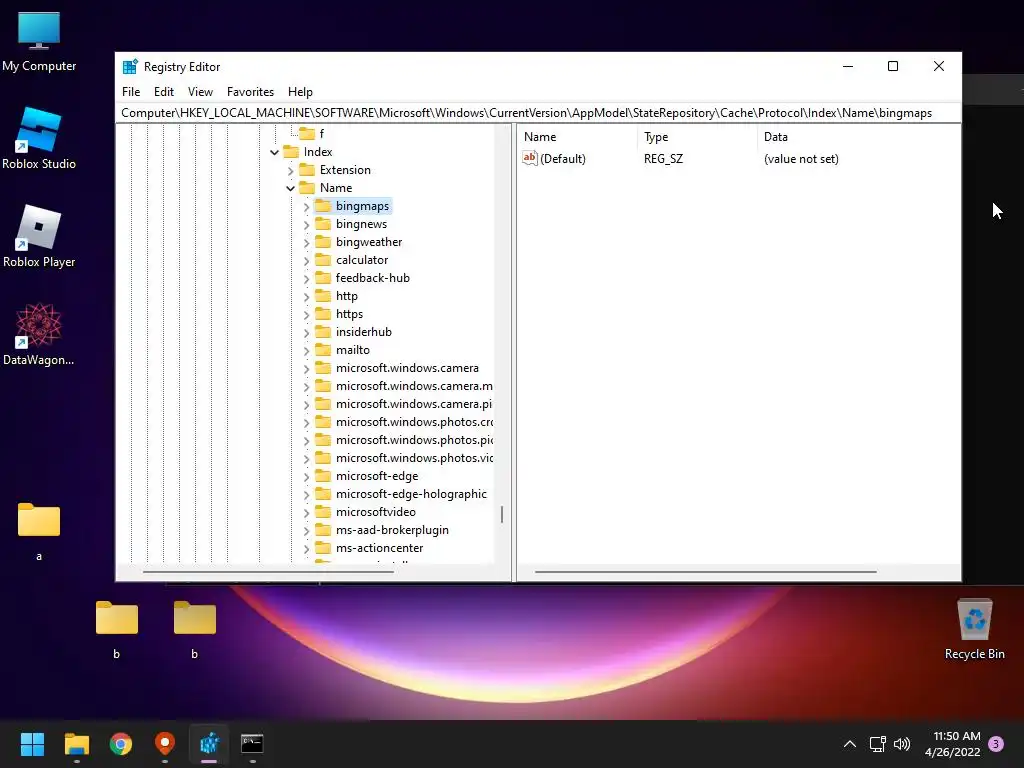Show hidden system tray icons
This screenshot has height=768, width=1024.
pyautogui.click(x=850, y=744)
